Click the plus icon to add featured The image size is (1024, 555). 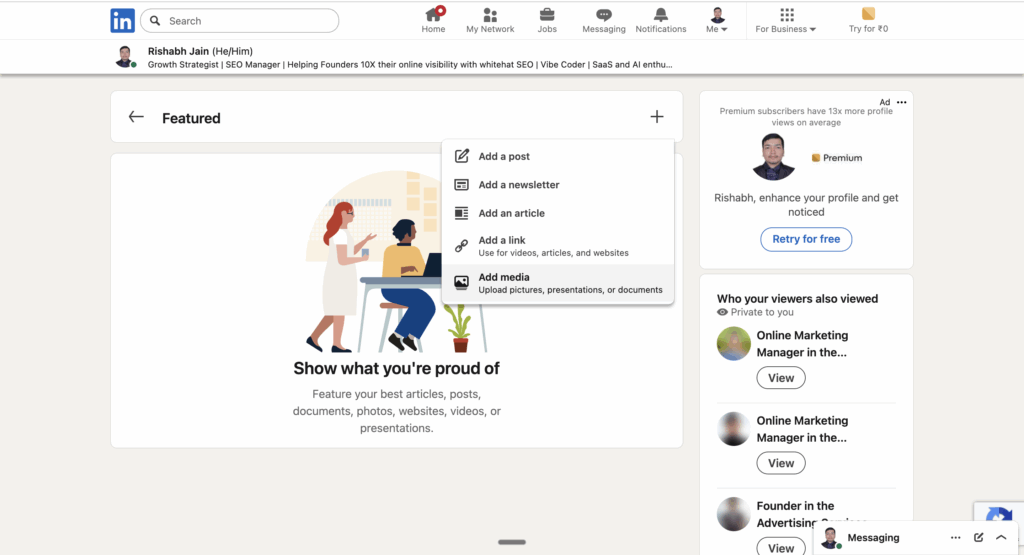tap(657, 117)
